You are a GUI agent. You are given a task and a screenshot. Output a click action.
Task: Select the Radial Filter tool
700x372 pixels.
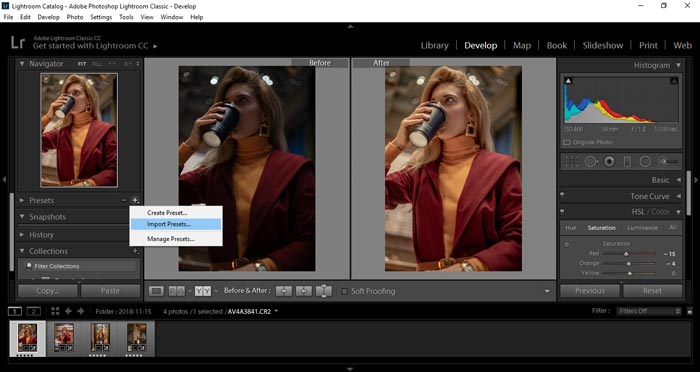point(645,162)
